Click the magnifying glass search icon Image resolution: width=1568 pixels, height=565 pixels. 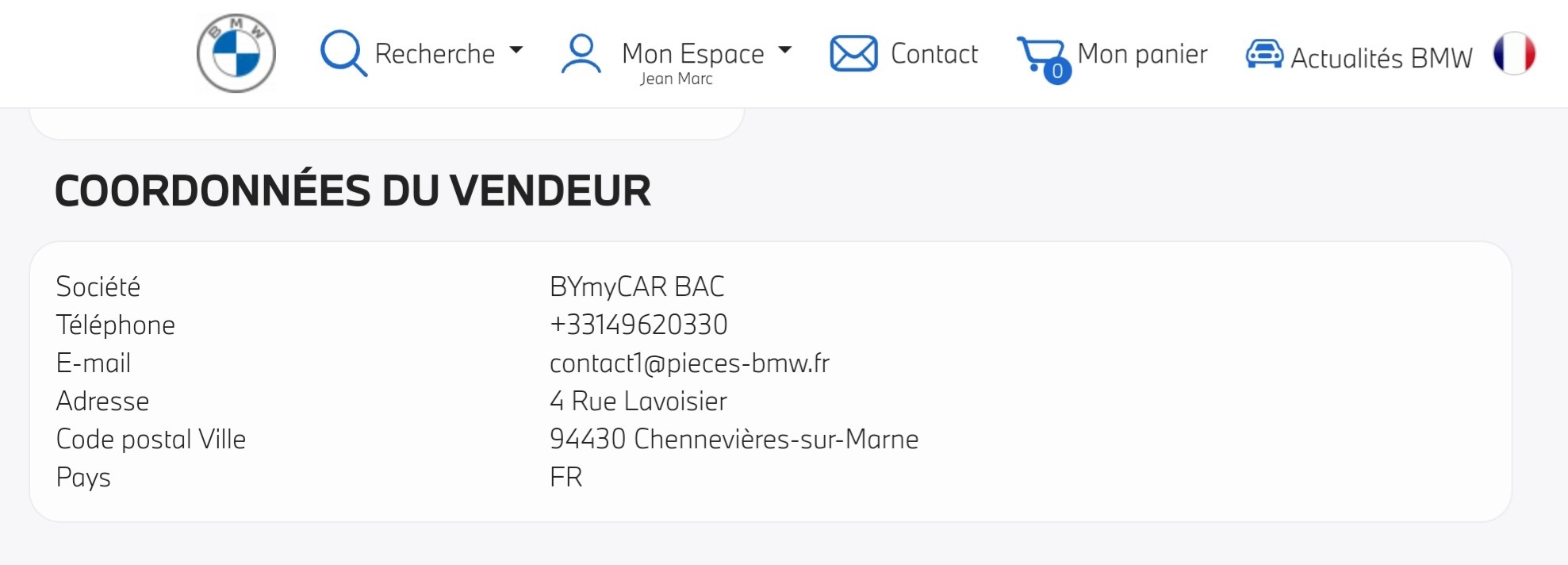343,53
